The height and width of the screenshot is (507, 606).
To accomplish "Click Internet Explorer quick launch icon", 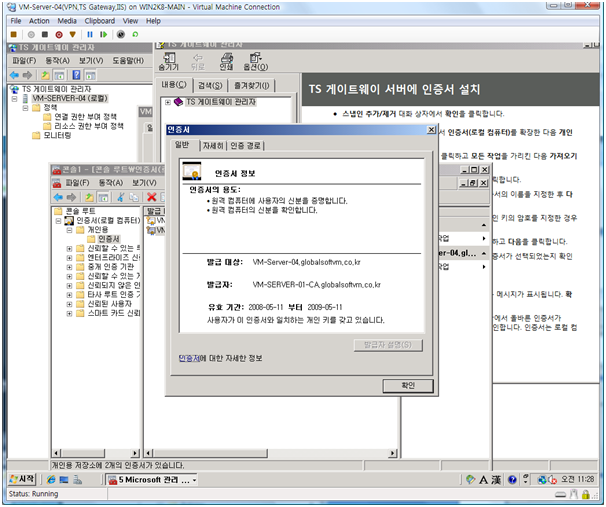I will click(51, 480).
